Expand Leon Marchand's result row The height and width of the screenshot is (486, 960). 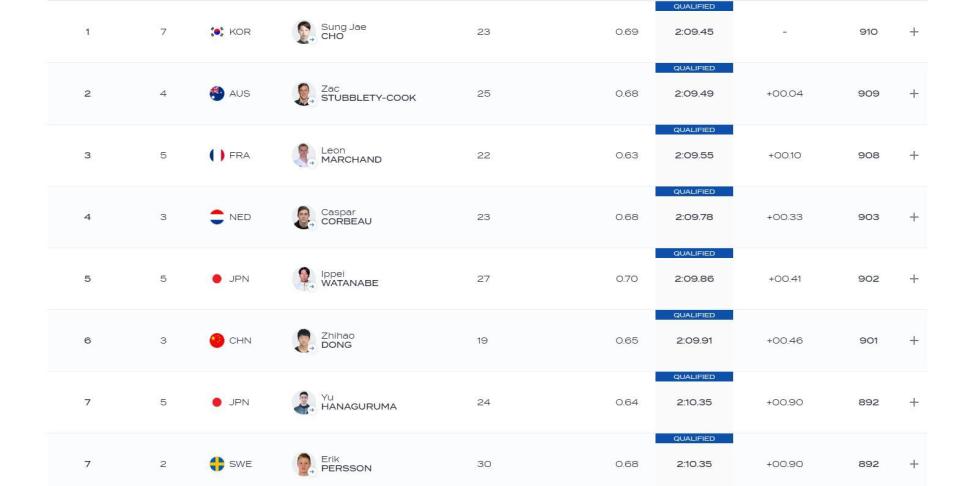(913, 155)
